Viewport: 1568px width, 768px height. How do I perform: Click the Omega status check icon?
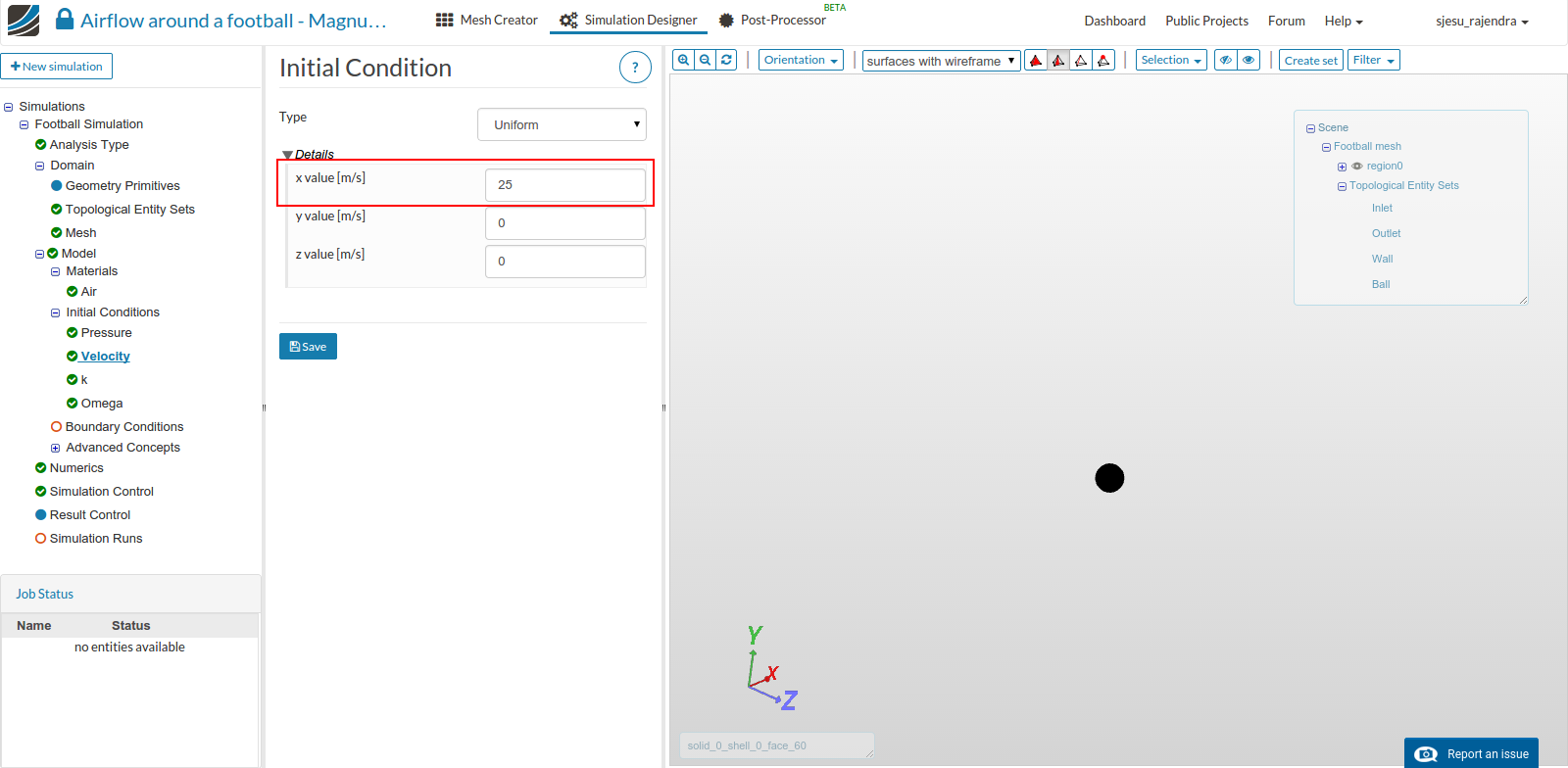72,404
